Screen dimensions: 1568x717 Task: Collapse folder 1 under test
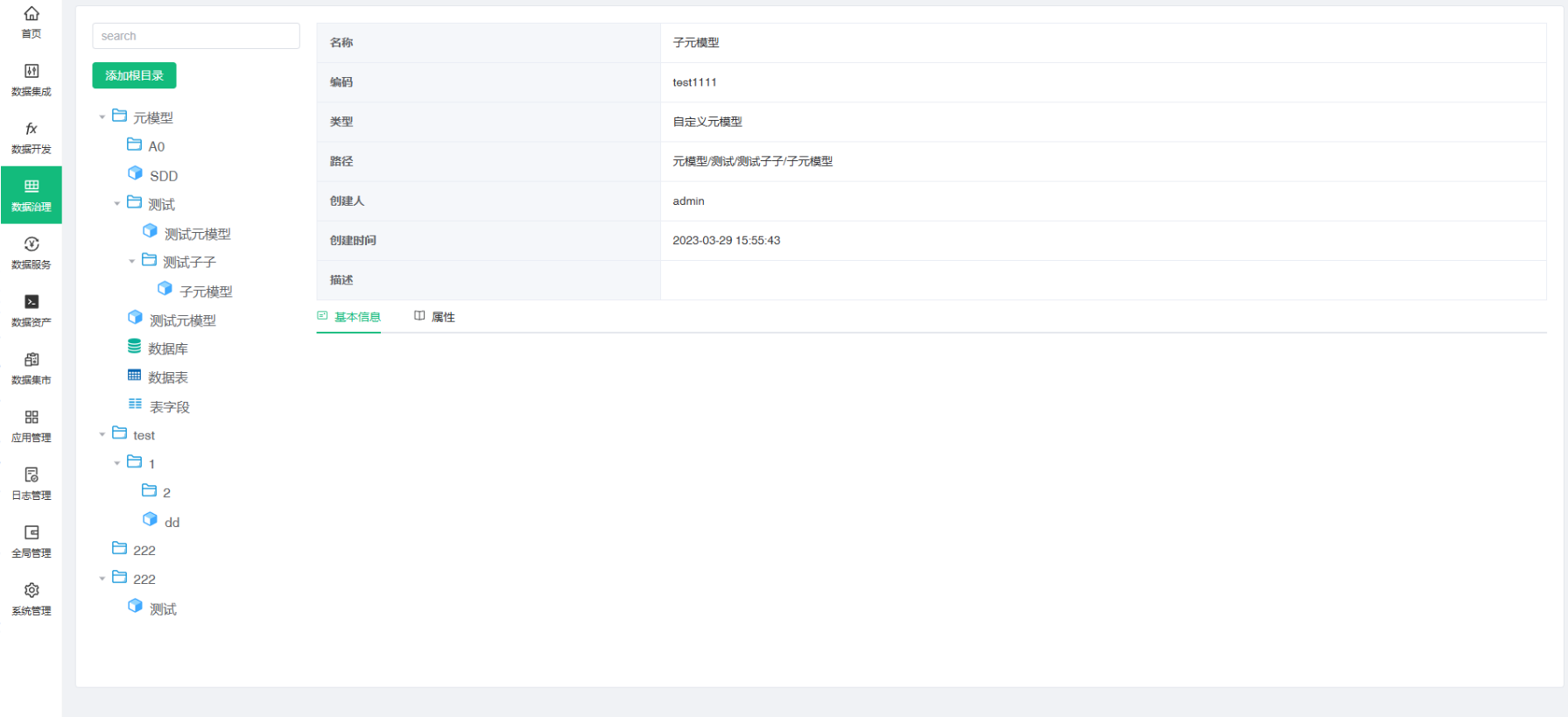pyautogui.click(x=117, y=464)
